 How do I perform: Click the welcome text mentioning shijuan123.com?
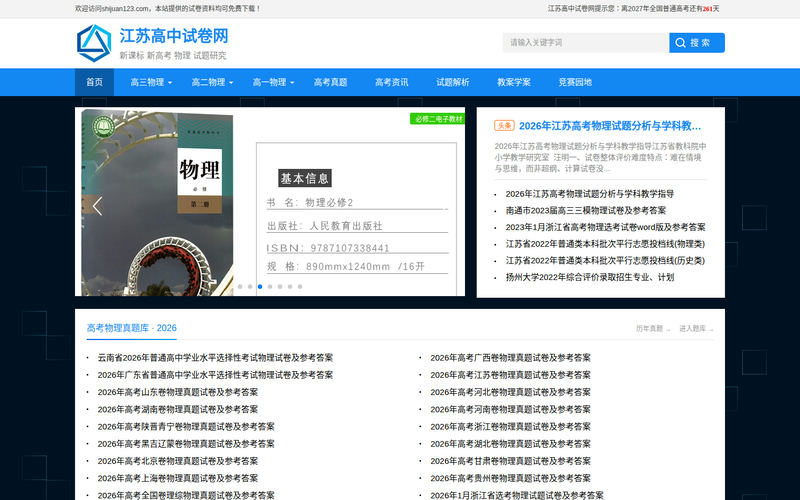tap(167, 9)
